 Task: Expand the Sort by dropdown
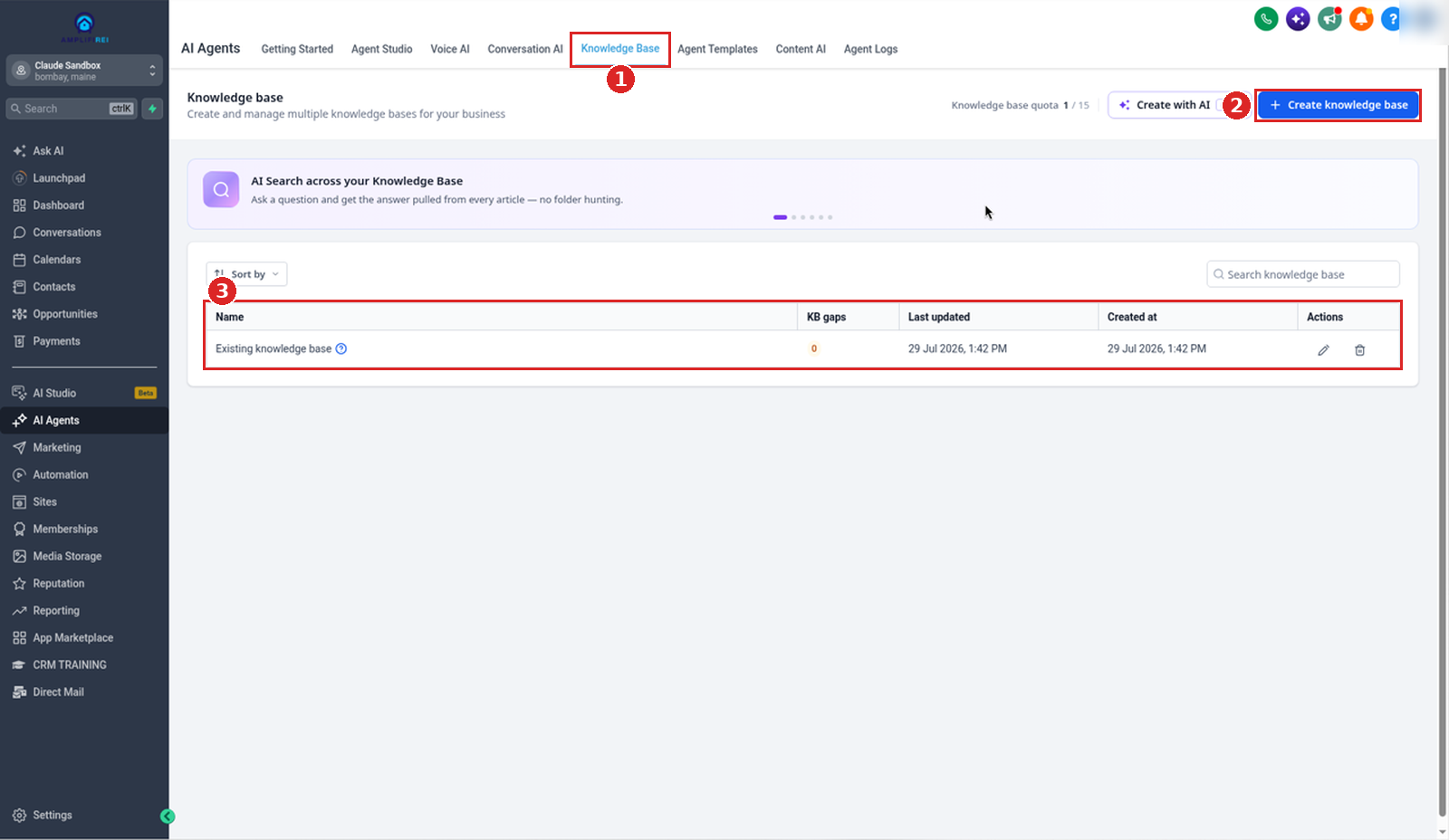(x=246, y=274)
